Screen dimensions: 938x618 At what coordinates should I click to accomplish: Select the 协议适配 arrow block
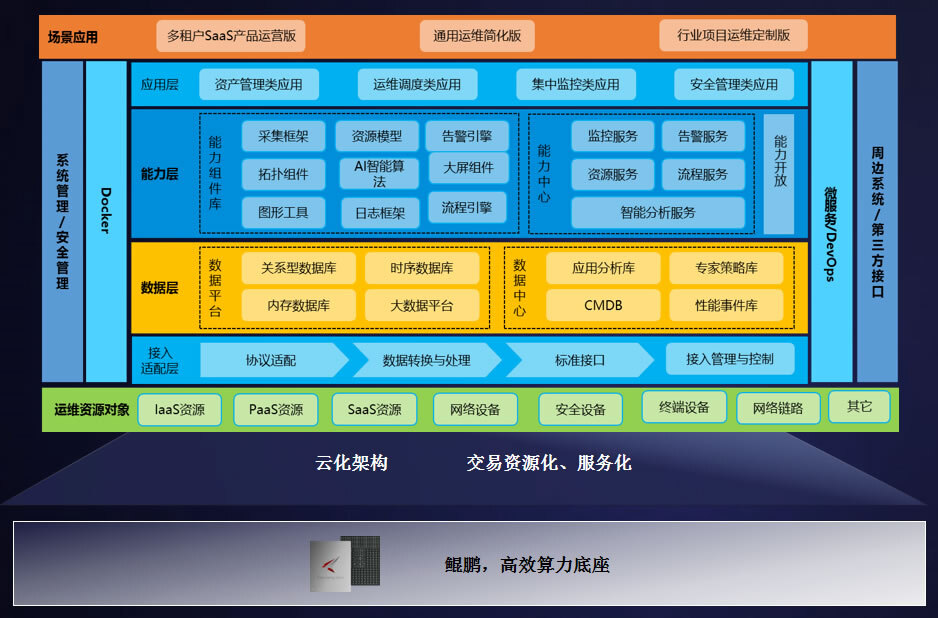pos(274,360)
